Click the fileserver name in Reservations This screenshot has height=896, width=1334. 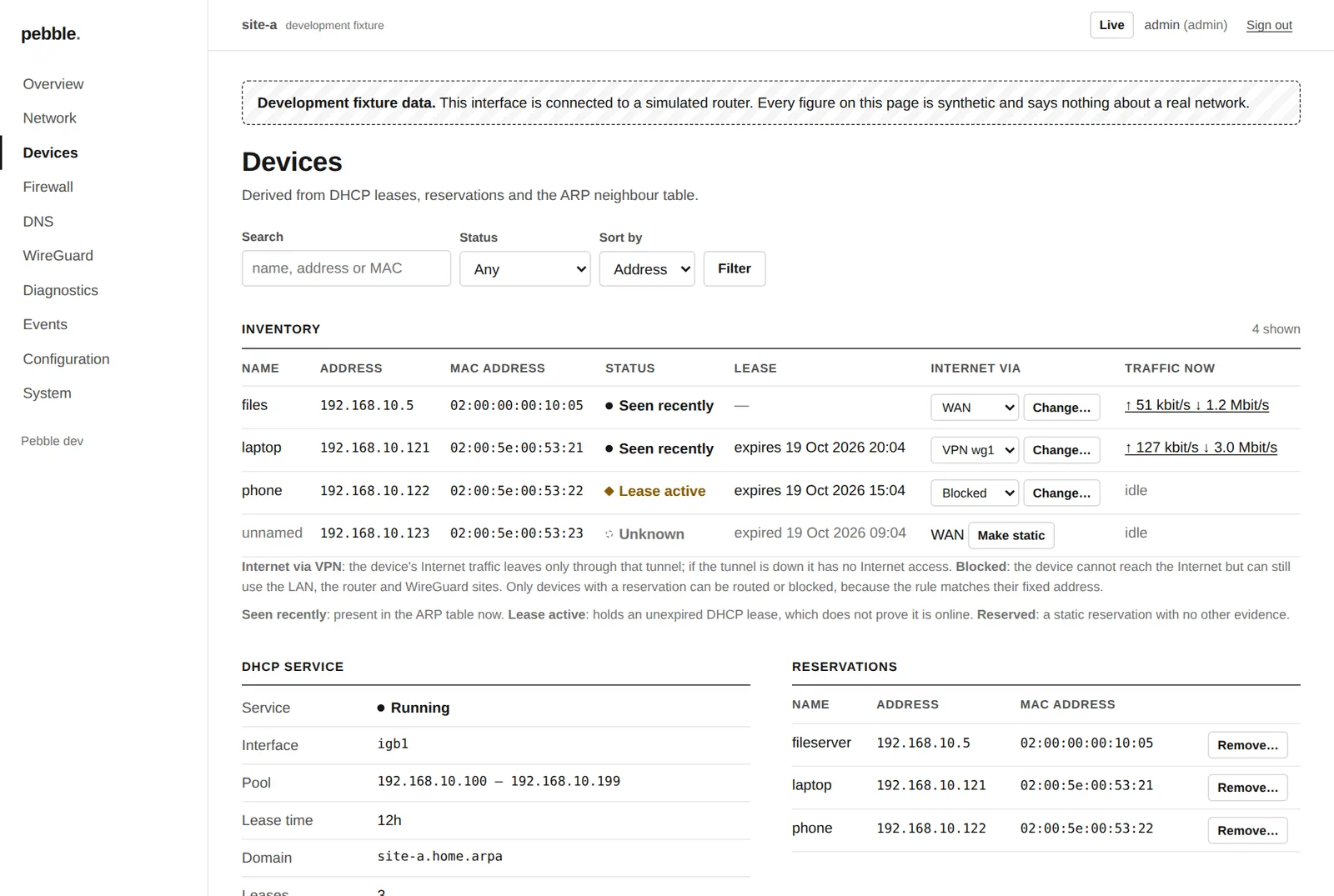point(821,743)
